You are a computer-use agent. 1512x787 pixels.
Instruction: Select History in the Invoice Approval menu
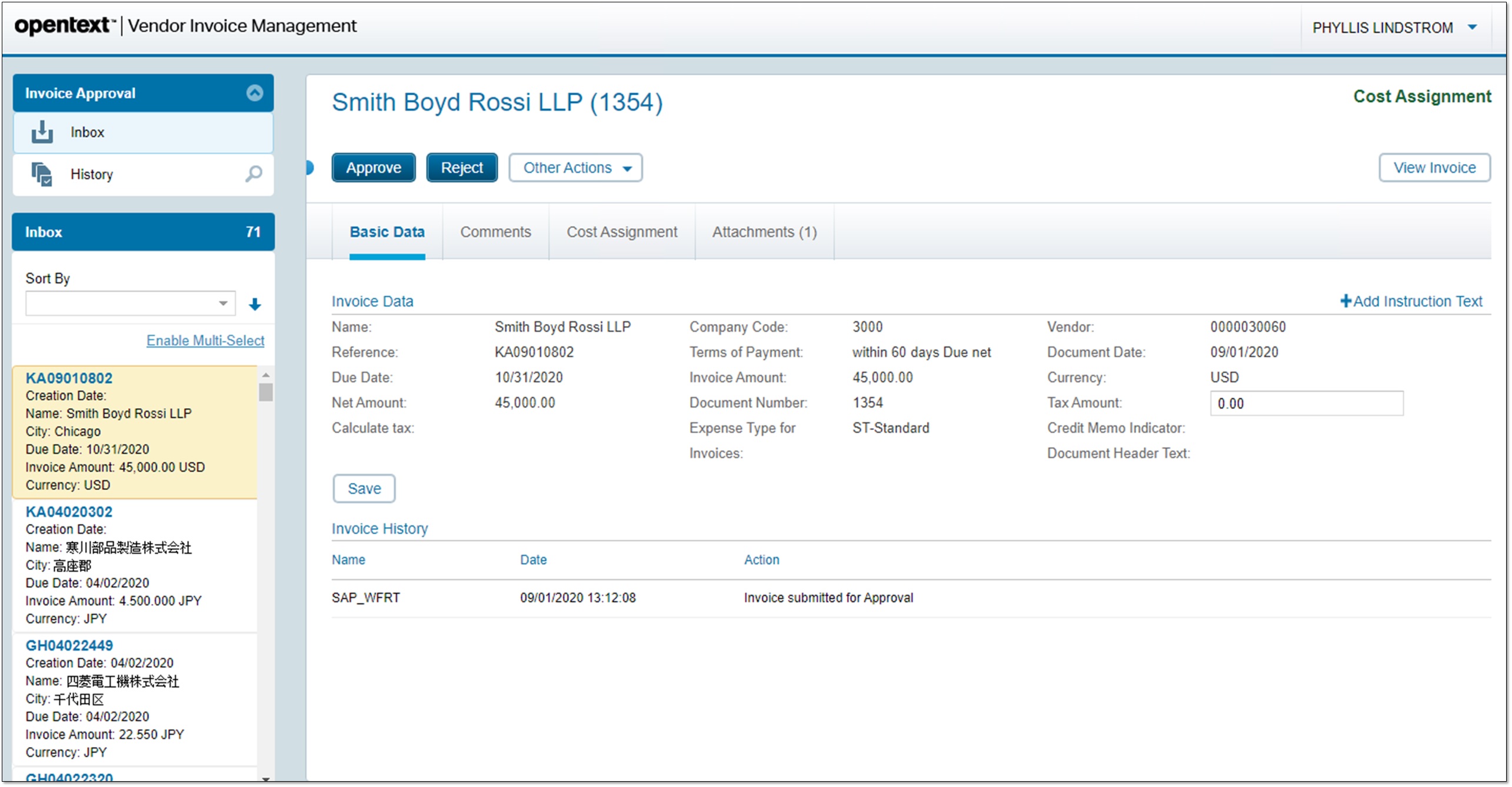click(x=143, y=174)
